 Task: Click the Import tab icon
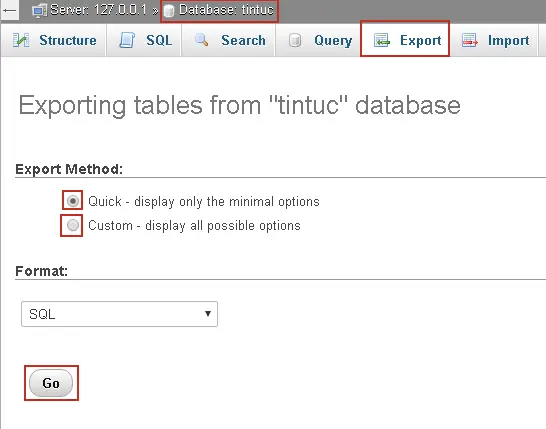click(470, 40)
